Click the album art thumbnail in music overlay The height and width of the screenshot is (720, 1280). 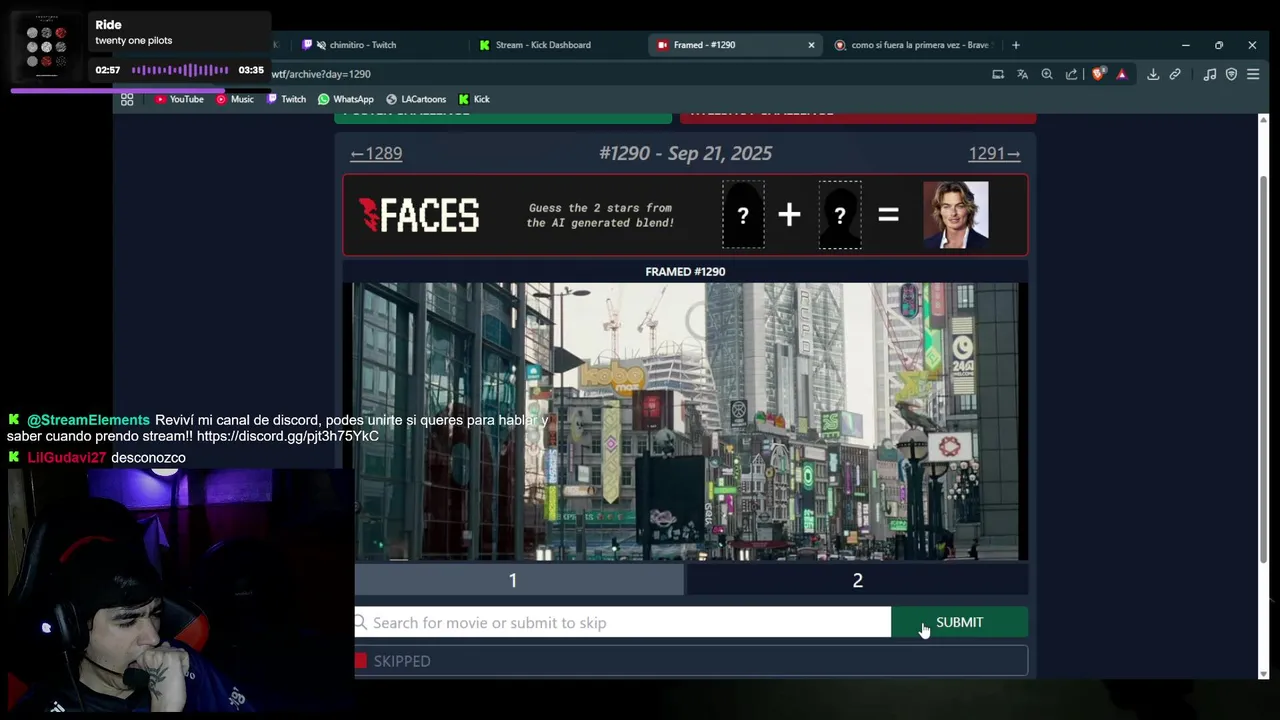click(46, 47)
